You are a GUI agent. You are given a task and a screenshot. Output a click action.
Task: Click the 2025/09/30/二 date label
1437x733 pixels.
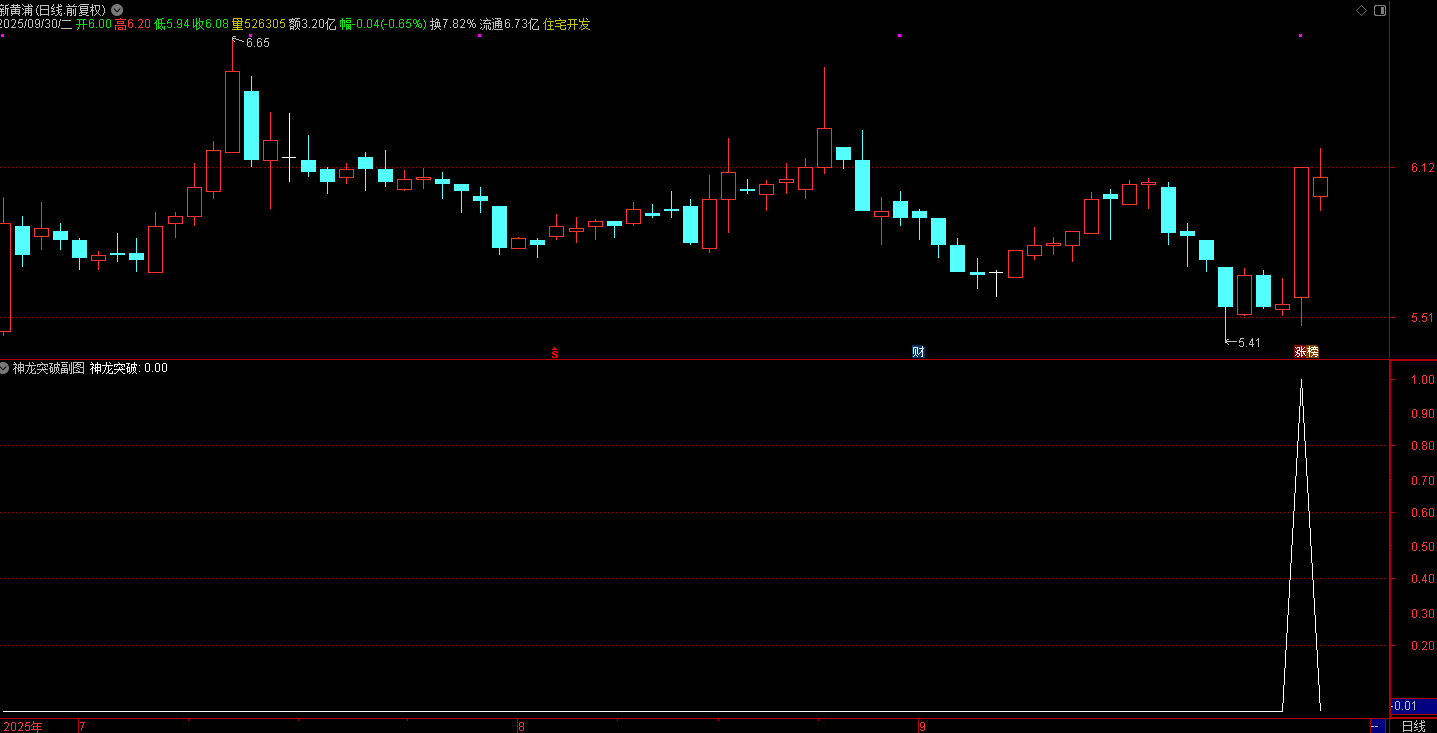click(x=36, y=24)
